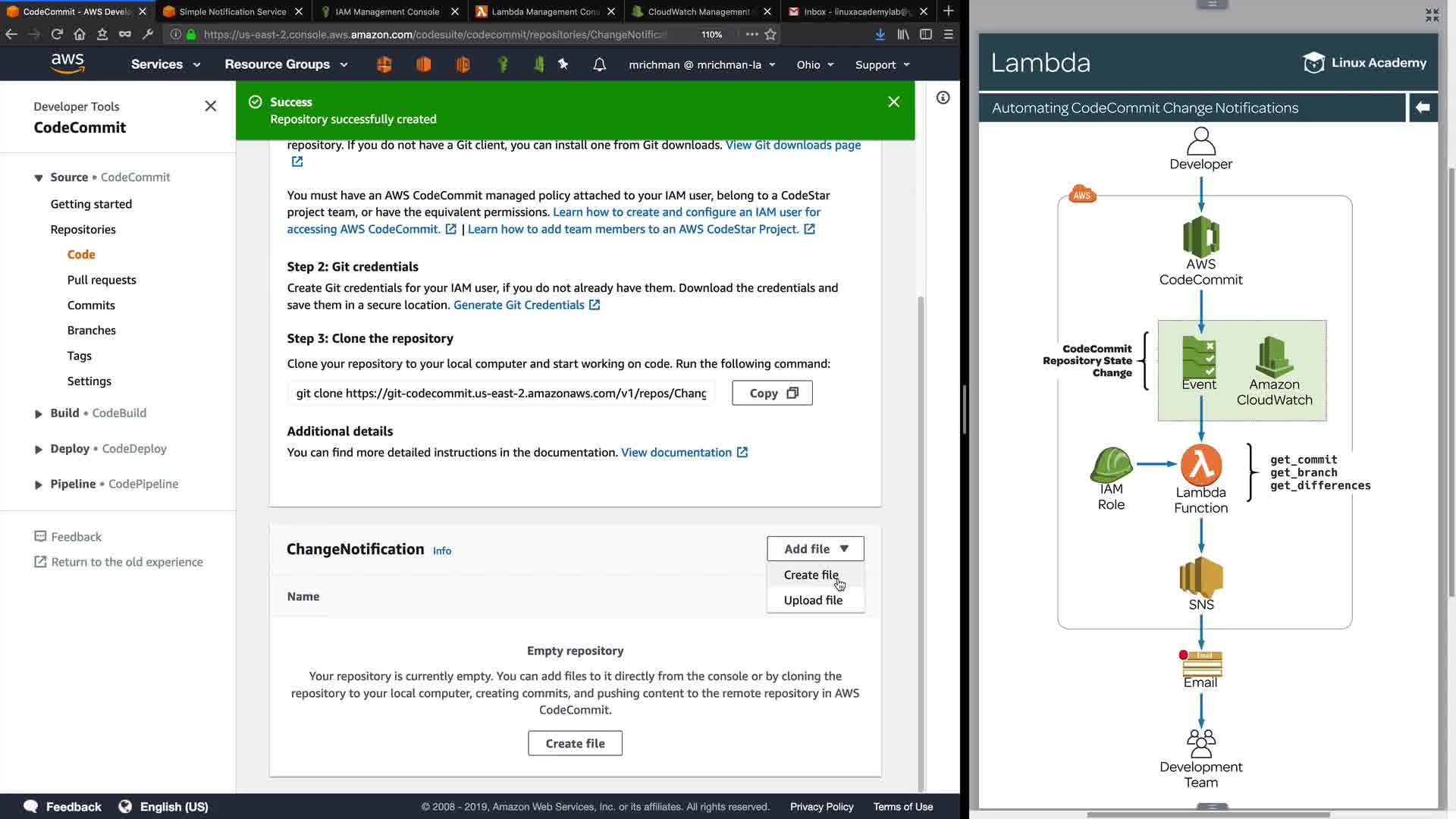Click the git clone command field
This screenshot has width=1456, height=819.
pyautogui.click(x=500, y=393)
